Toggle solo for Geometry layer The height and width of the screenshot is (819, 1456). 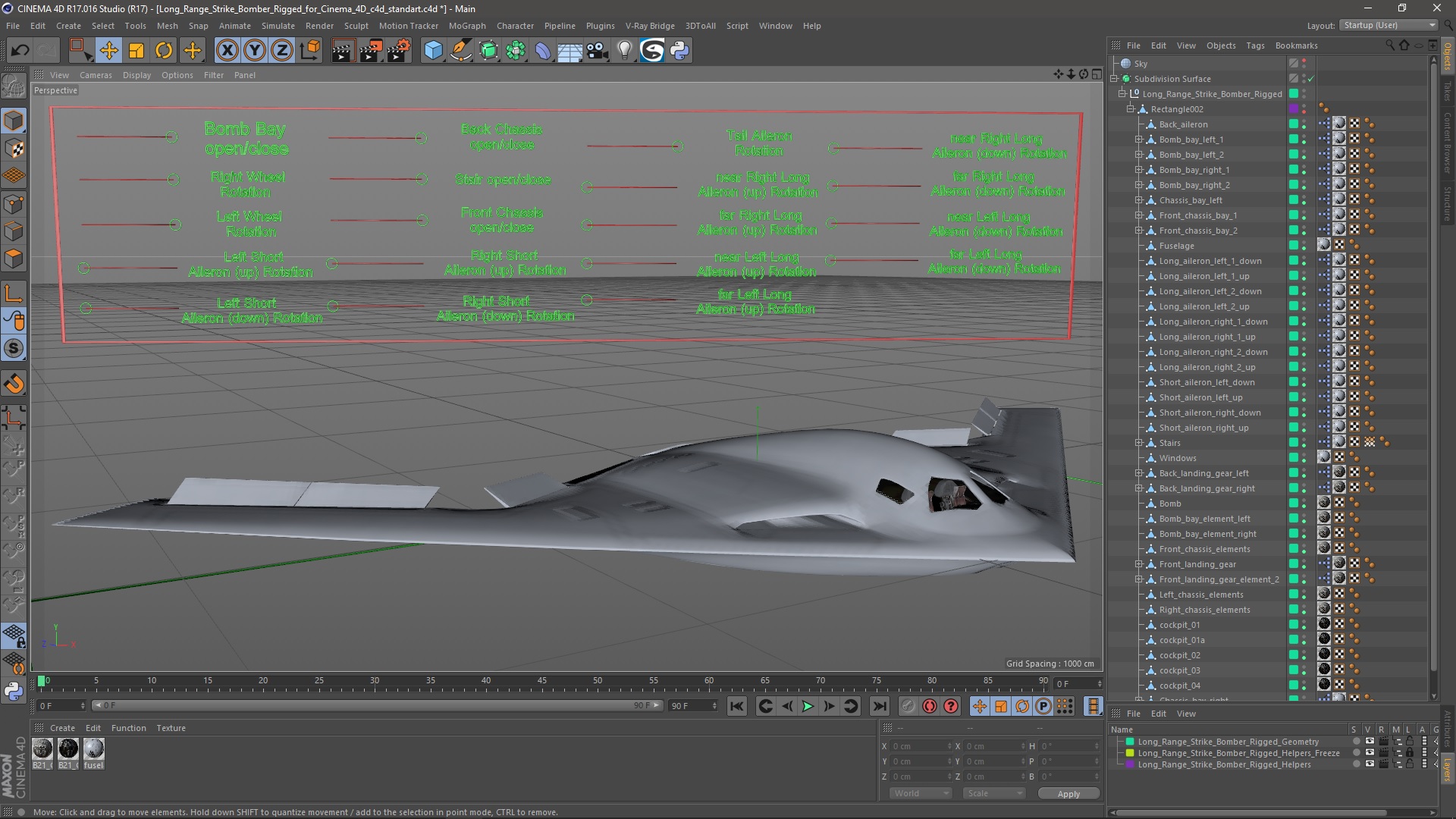click(x=1356, y=742)
